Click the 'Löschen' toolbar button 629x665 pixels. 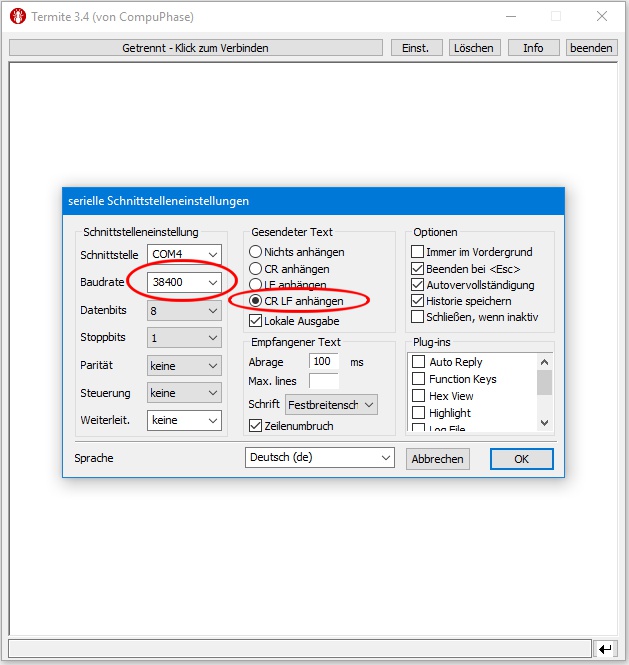tap(473, 48)
